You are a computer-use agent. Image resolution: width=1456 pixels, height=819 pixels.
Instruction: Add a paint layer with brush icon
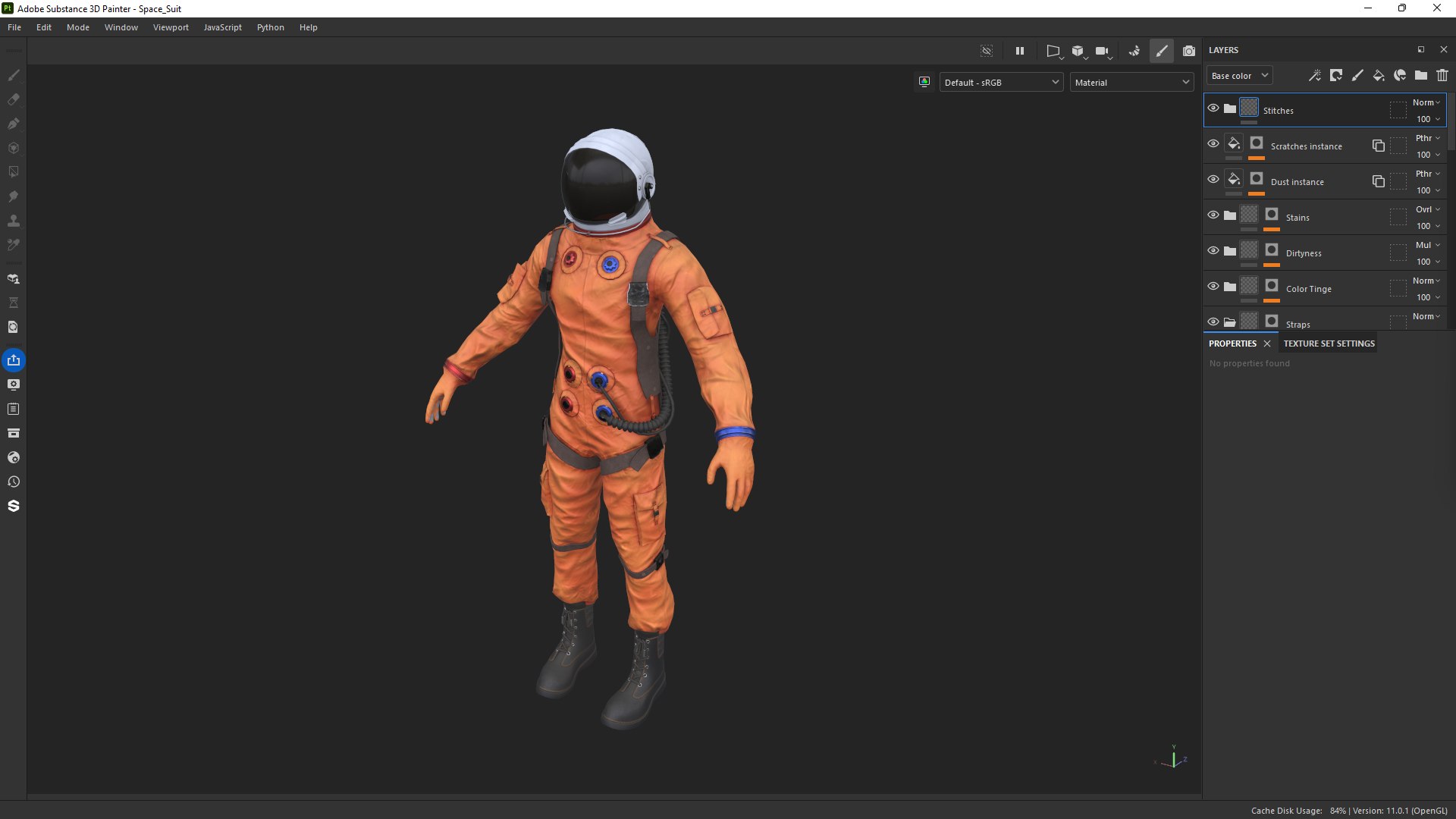pos(1357,75)
